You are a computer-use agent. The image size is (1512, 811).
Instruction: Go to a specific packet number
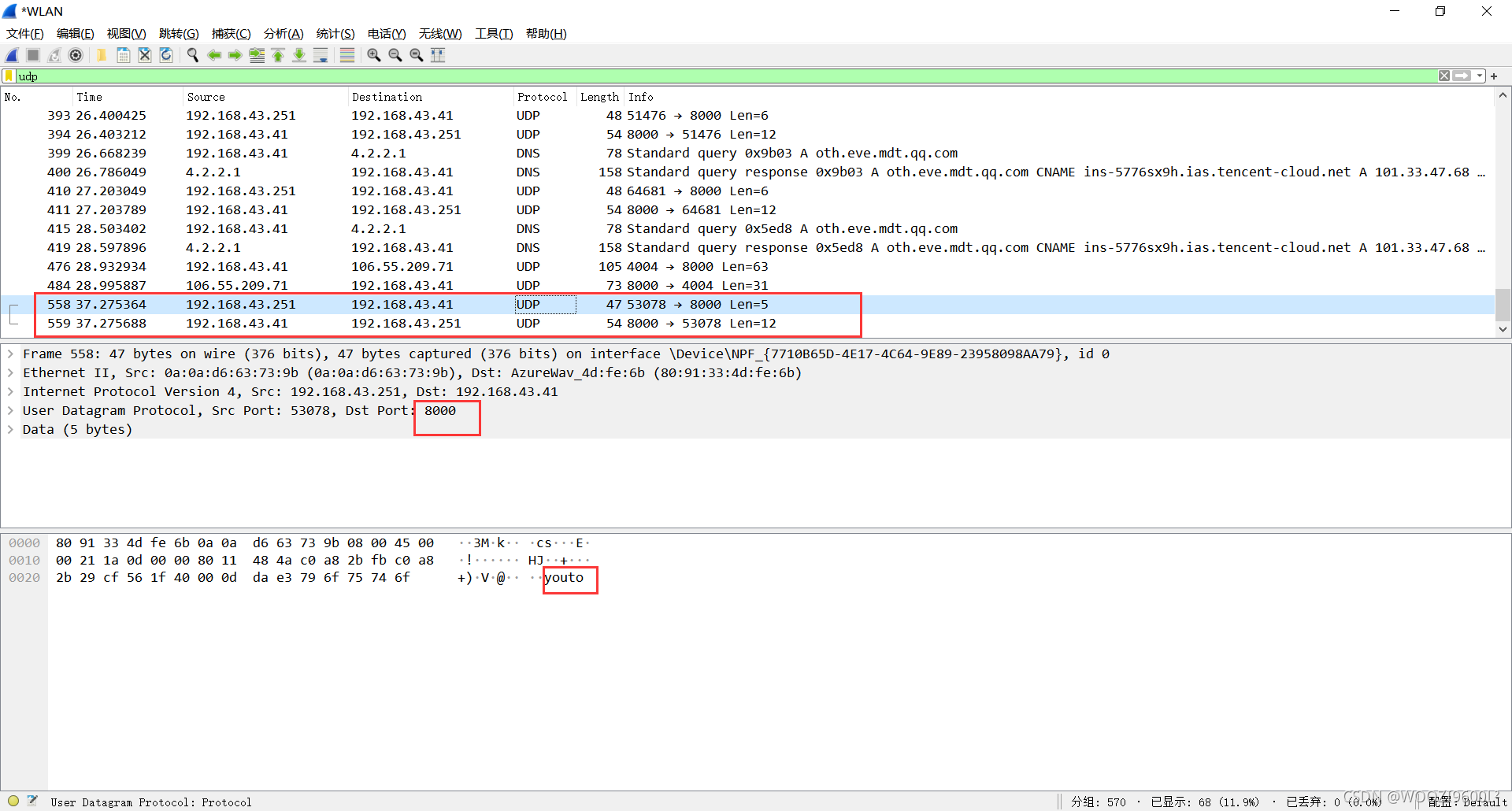point(257,55)
